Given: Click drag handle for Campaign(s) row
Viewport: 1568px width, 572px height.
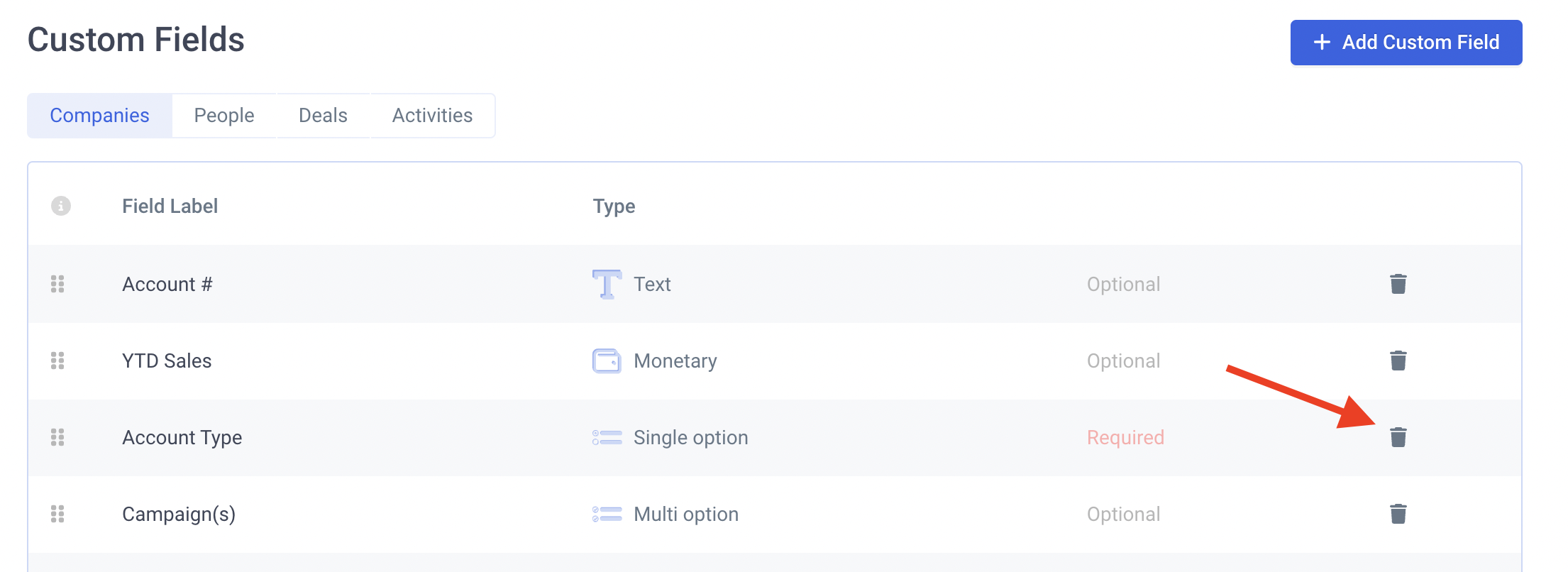Looking at the screenshot, I should pos(57,514).
